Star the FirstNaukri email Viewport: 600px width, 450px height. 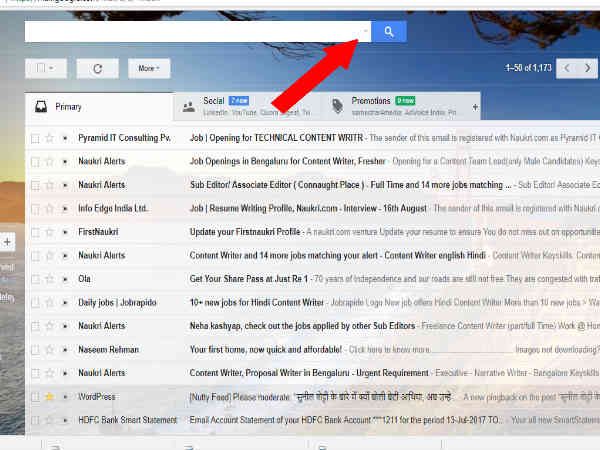point(49,232)
